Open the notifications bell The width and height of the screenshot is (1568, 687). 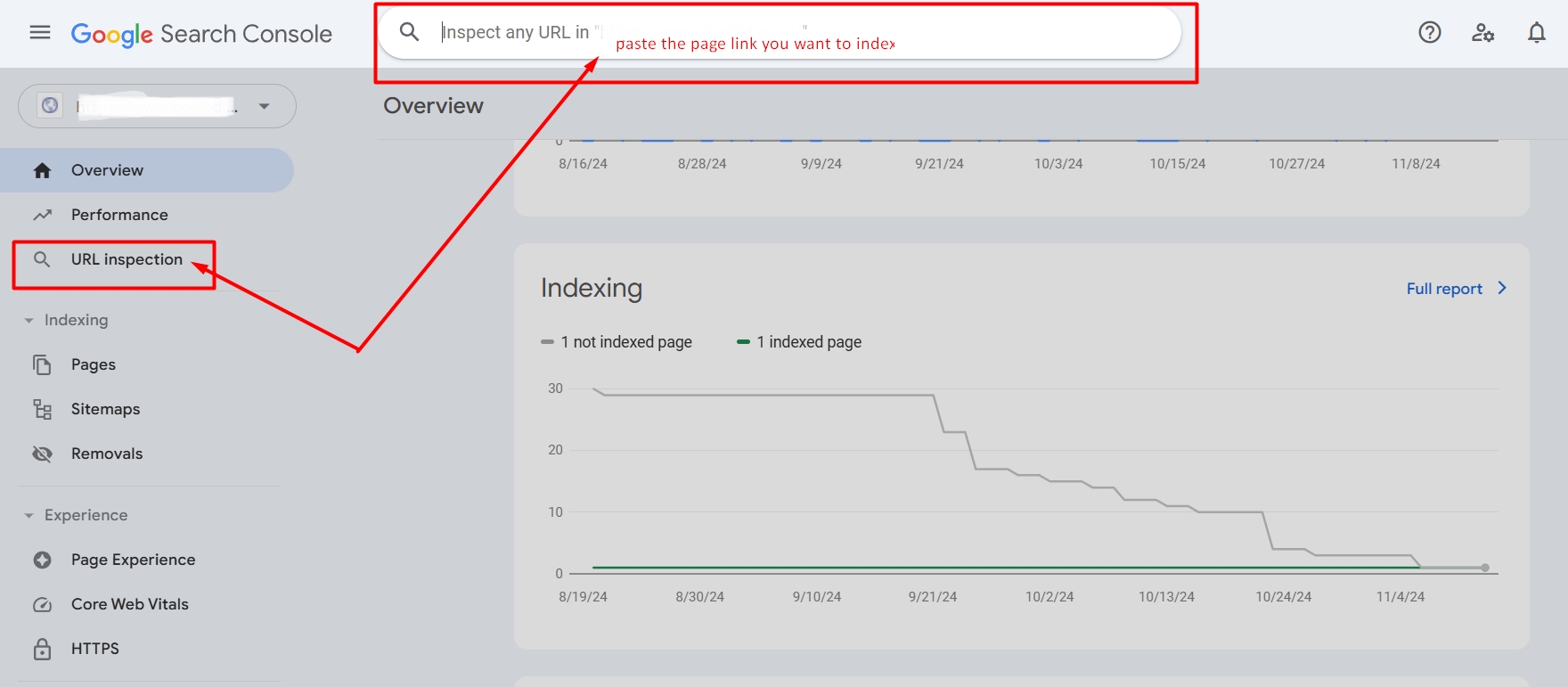[1536, 33]
